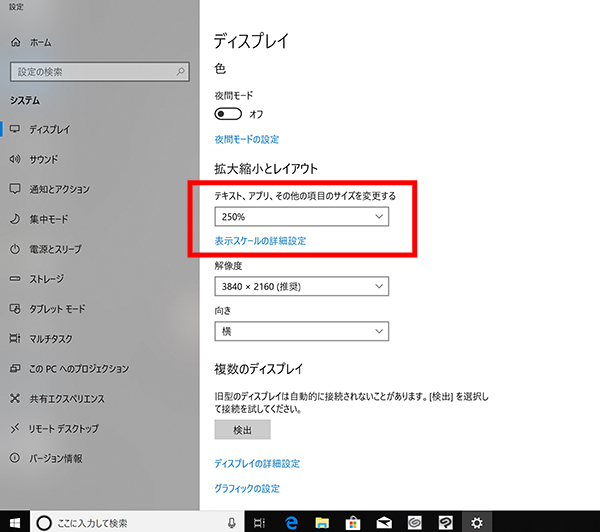The image size is (600, 532).
Task: Click the ホーム label in sidebar
Action: pos(41,42)
